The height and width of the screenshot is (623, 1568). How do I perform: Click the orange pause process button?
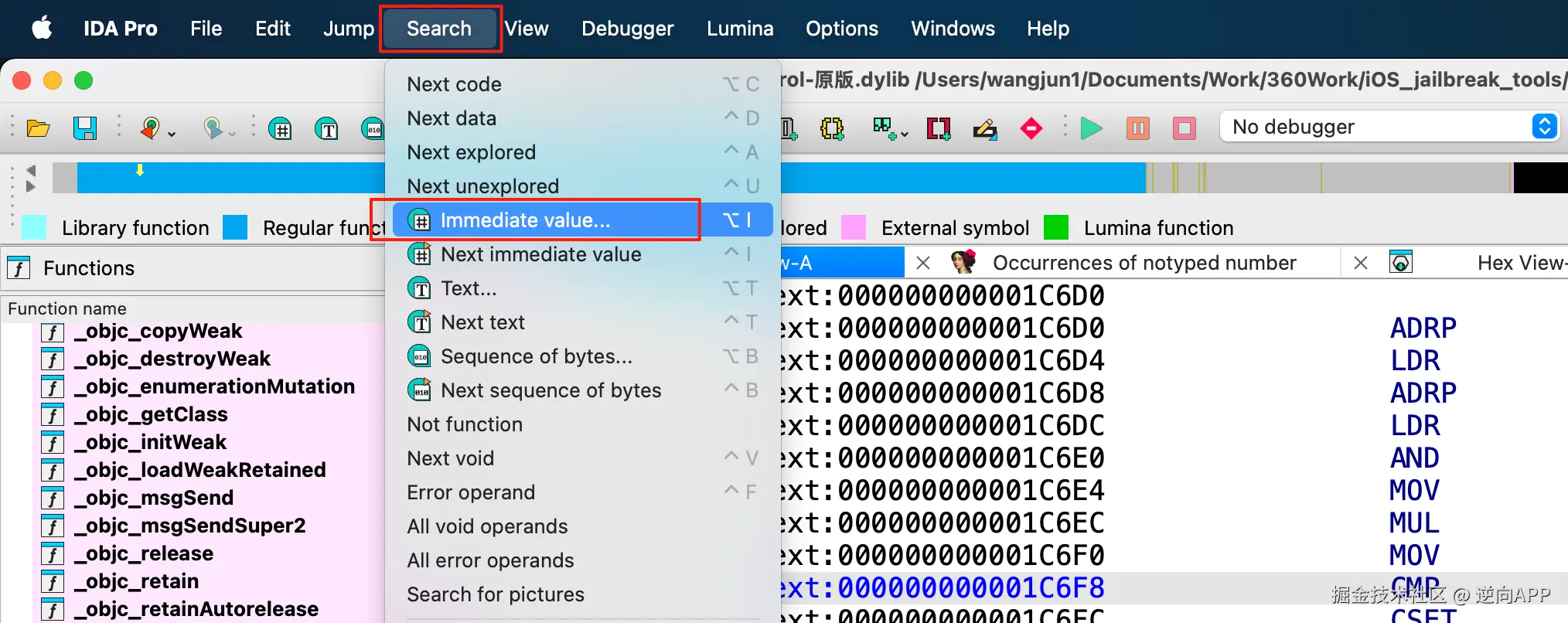click(1137, 128)
